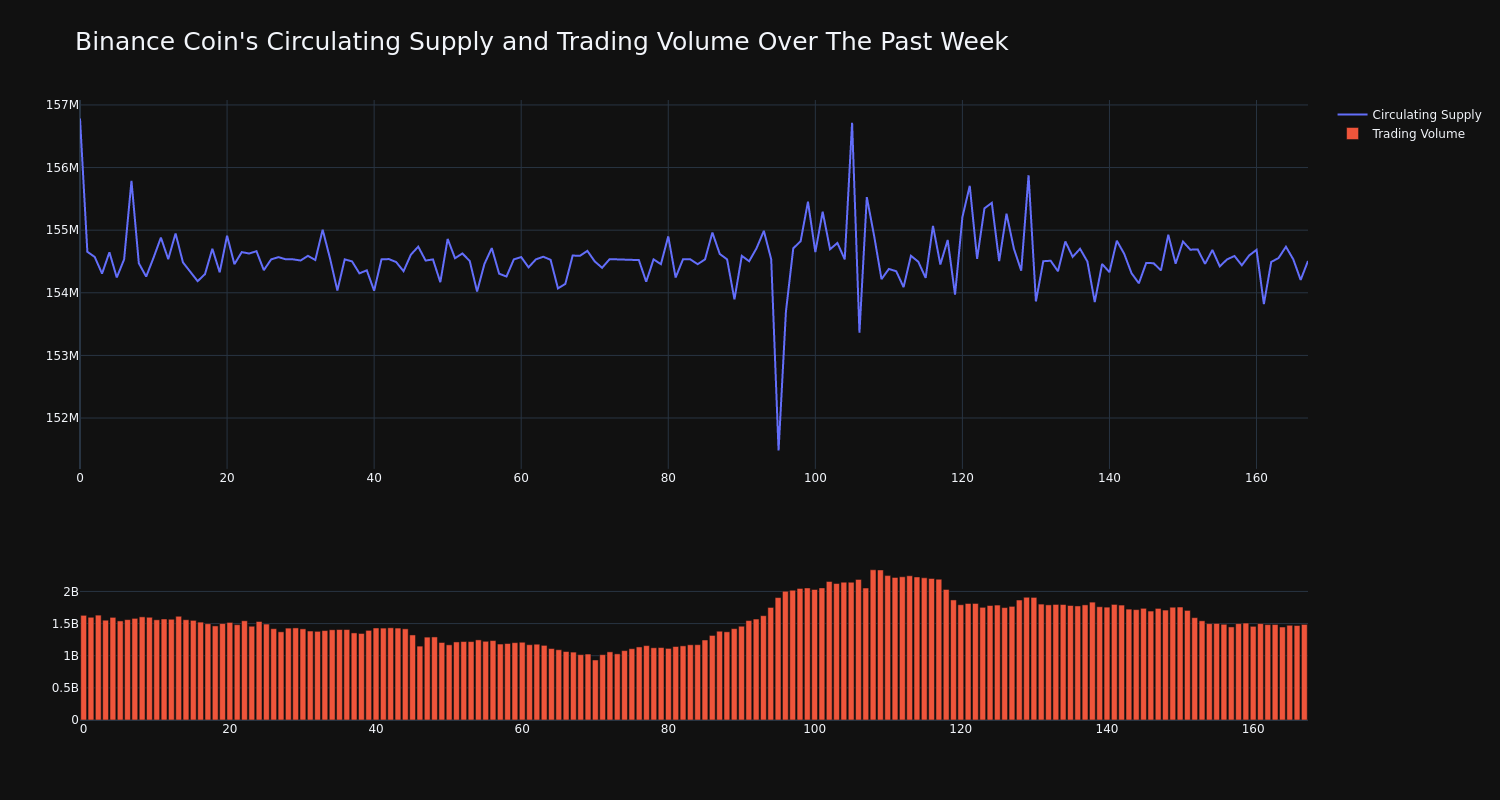Click the 1B volume axis label
This screenshot has width=1500, height=800.
[x=71, y=656]
